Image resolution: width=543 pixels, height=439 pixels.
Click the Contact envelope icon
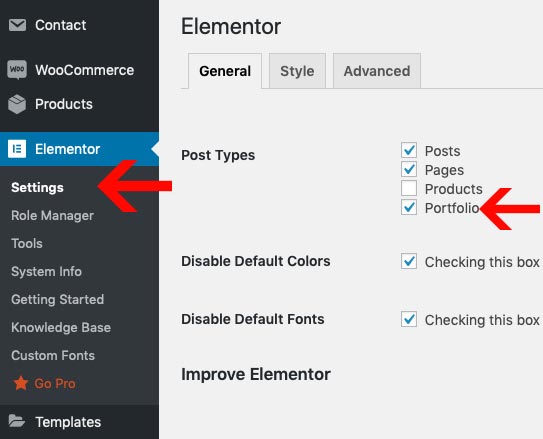tap(17, 25)
